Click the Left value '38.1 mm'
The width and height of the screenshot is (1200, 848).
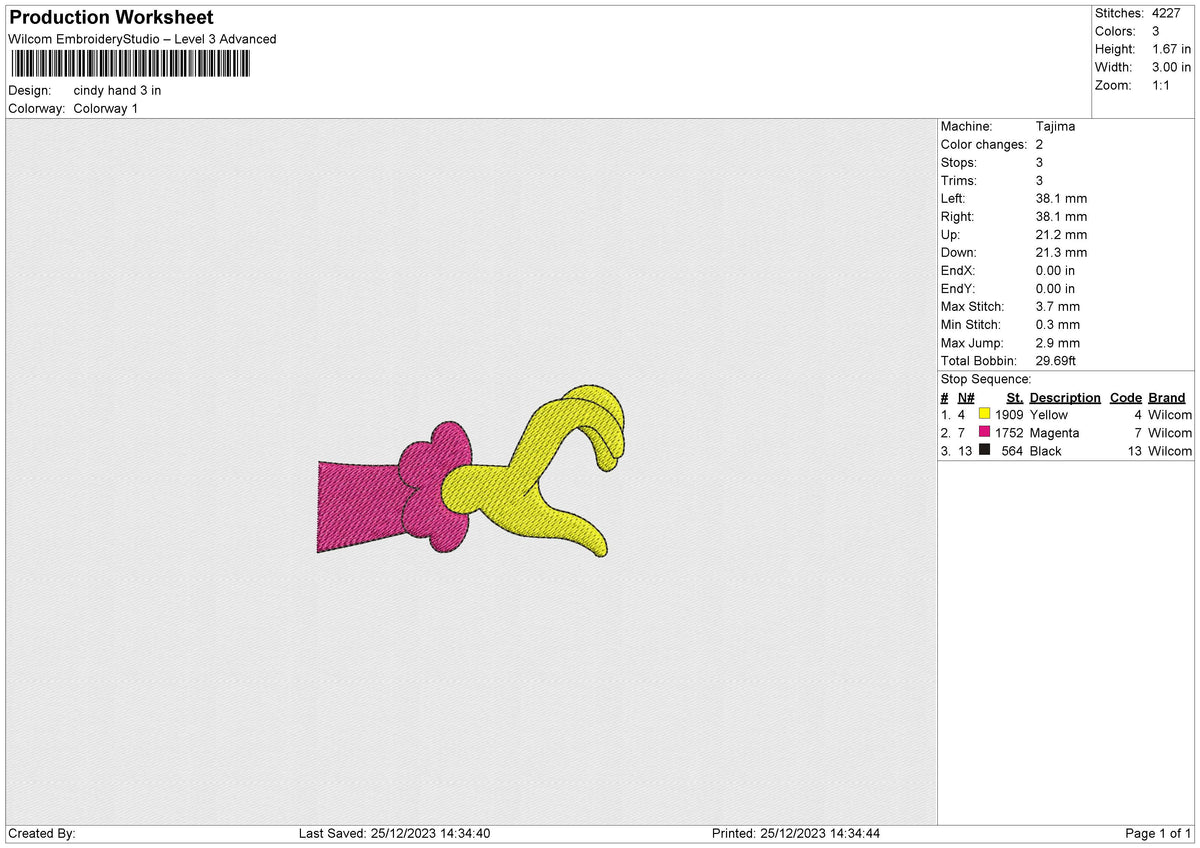[x=1062, y=198]
